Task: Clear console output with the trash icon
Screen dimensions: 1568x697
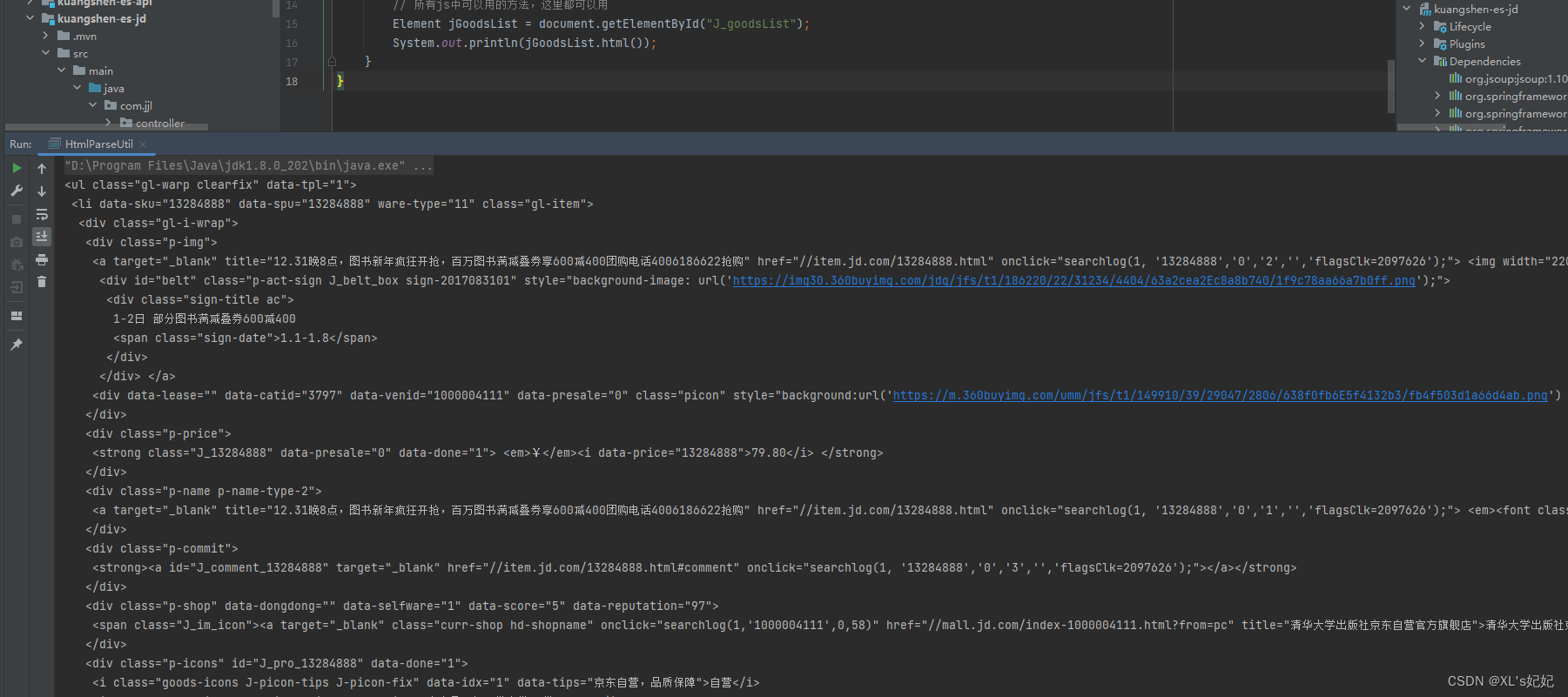Action: tap(42, 282)
